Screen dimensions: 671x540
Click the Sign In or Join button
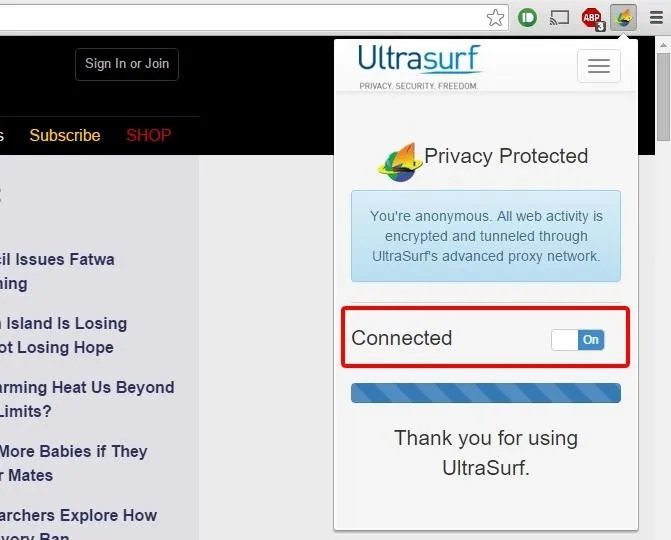[x=127, y=64]
